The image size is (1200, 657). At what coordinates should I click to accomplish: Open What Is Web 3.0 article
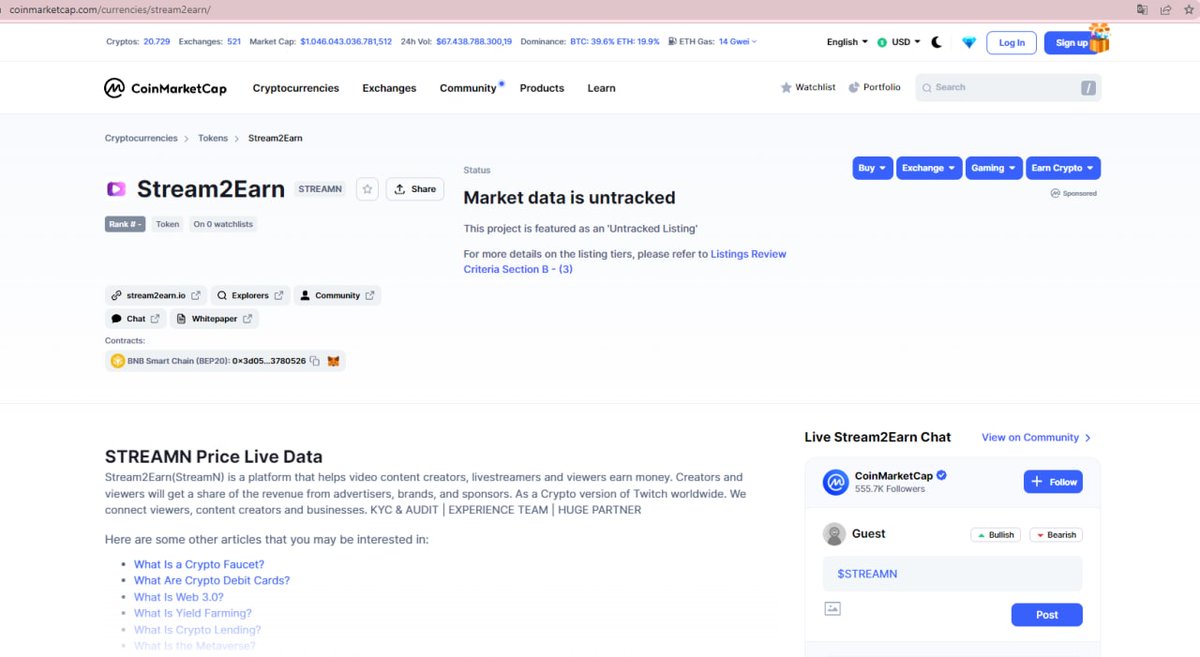(x=179, y=597)
